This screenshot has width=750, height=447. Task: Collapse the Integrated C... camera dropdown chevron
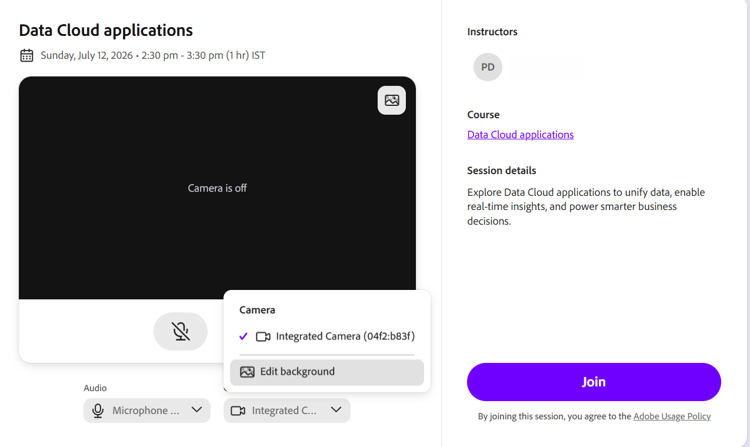[x=336, y=410]
